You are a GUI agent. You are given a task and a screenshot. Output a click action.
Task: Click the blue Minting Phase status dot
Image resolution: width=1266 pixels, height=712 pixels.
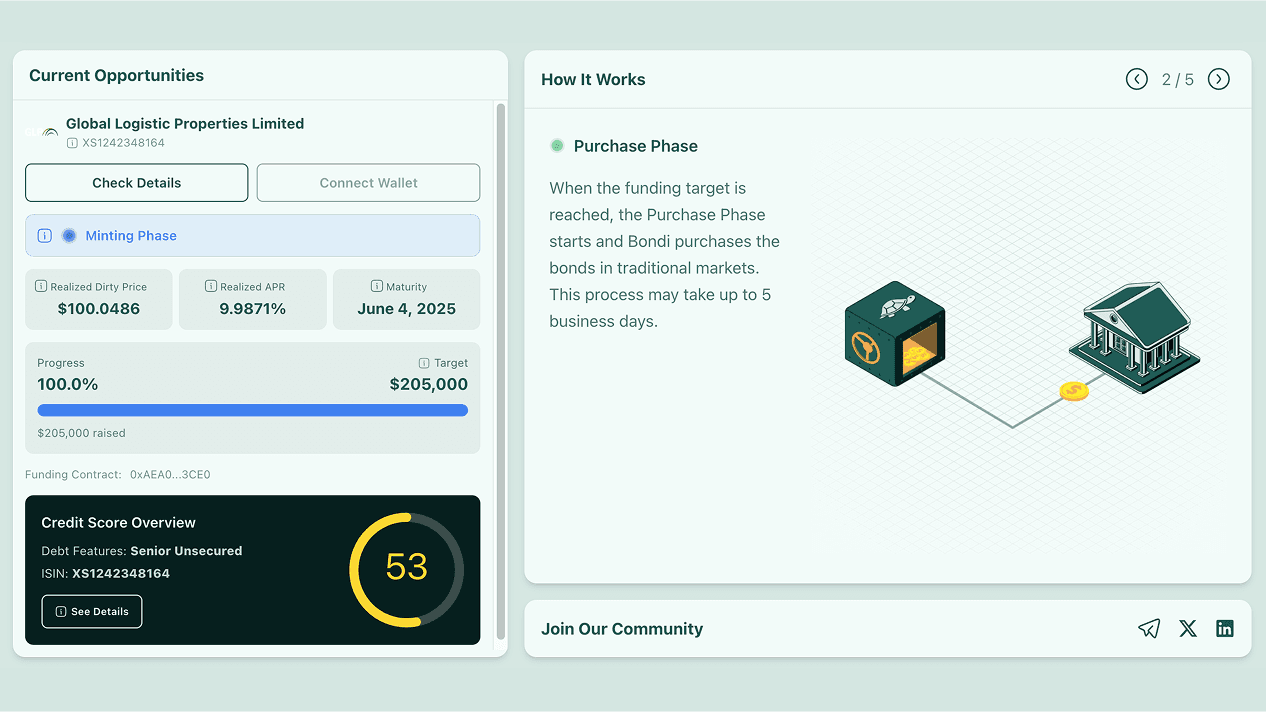[69, 236]
